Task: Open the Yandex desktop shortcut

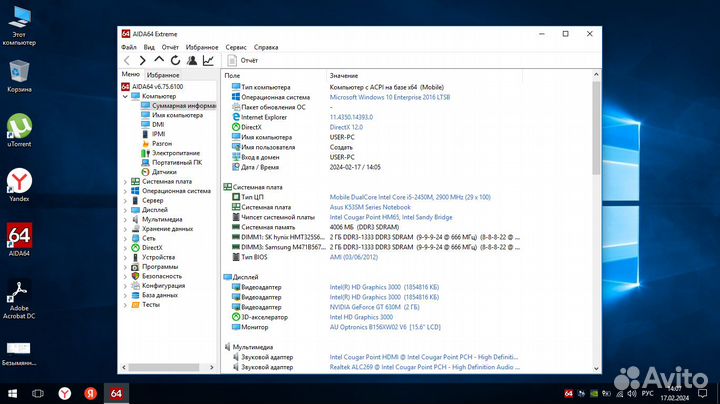Action: pyautogui.click(x=19, y=185)
